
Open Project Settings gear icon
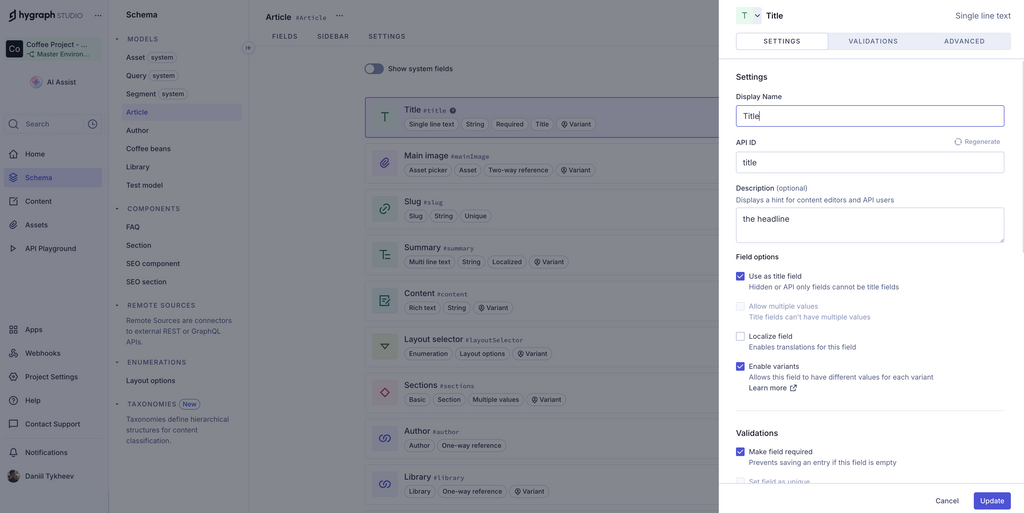click(x=14, y=377)
